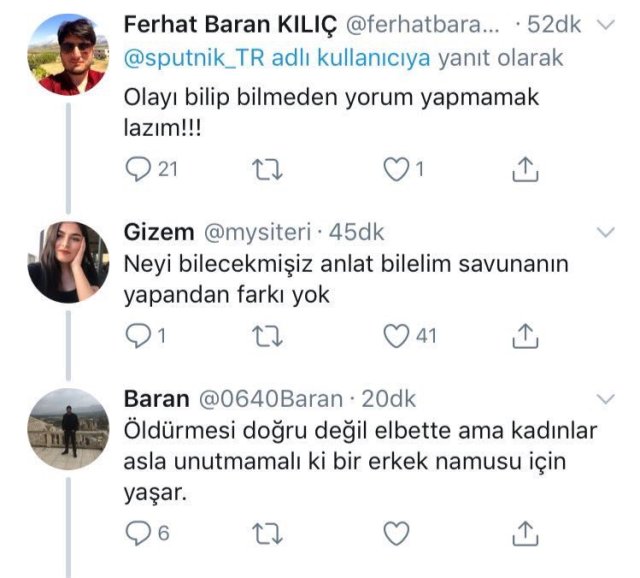Reply to Gizem's tweet
640x578 pixels.
tap(137, 335)
